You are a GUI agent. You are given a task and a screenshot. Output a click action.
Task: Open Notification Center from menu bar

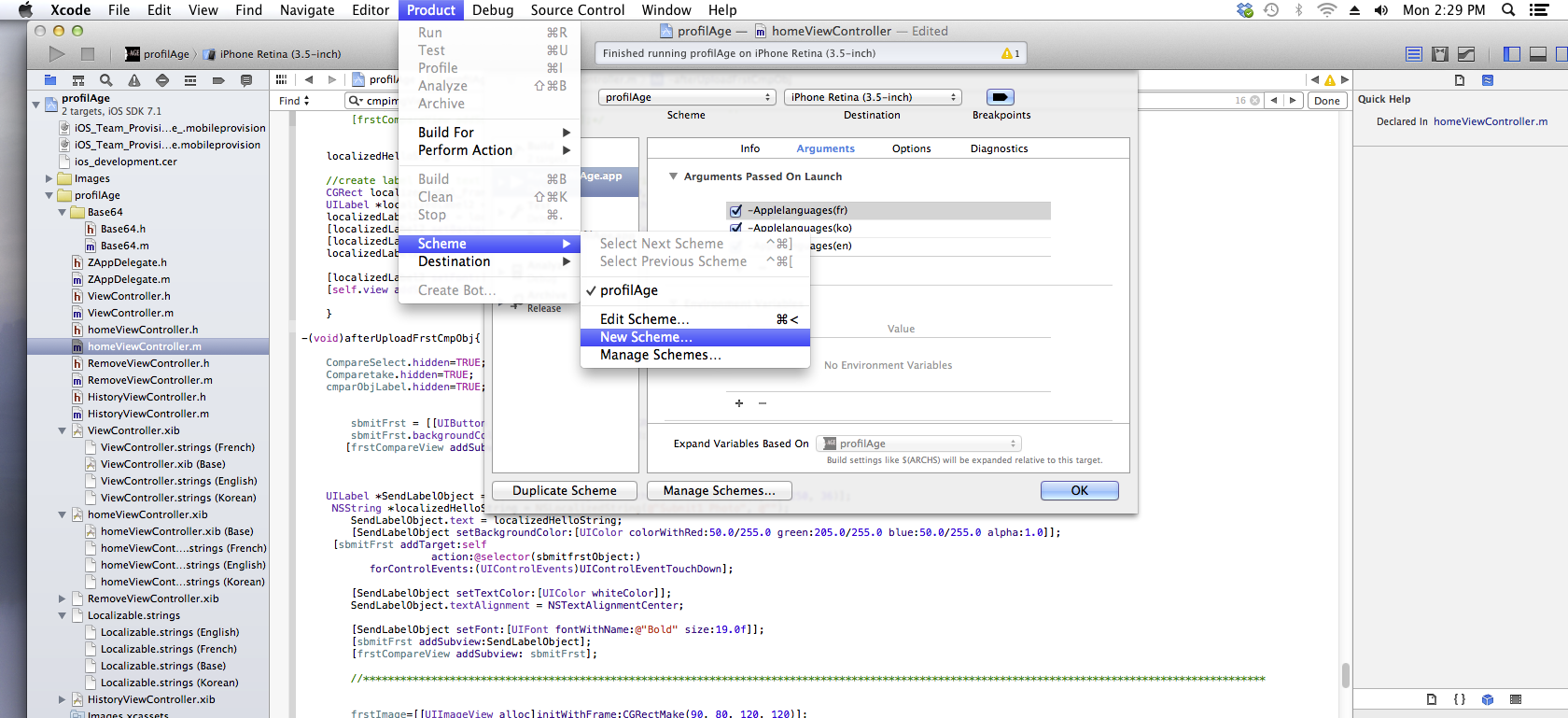1539,10
